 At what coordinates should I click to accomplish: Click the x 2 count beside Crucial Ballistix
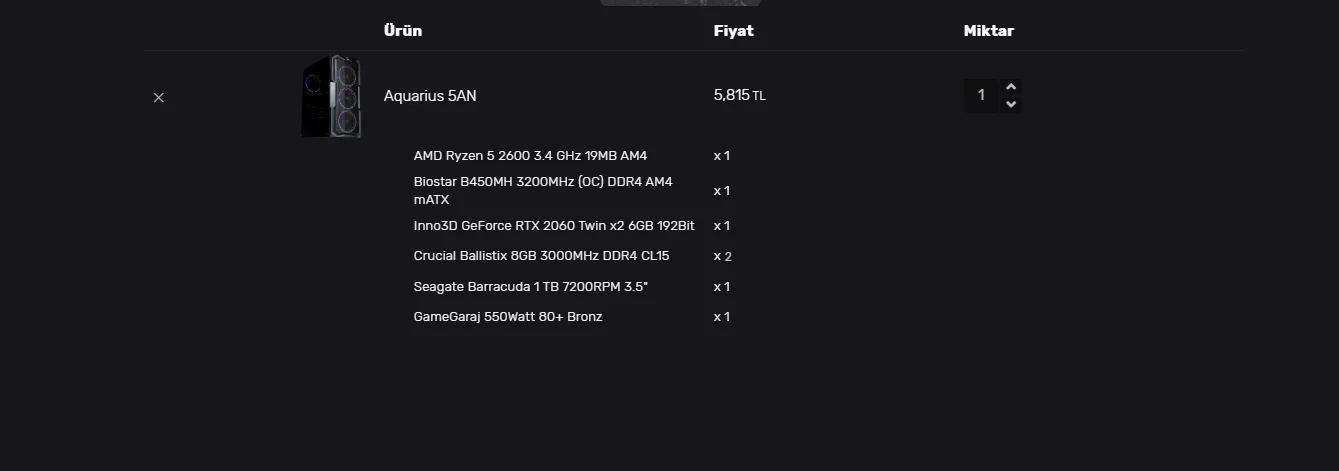tap(722, 257)
